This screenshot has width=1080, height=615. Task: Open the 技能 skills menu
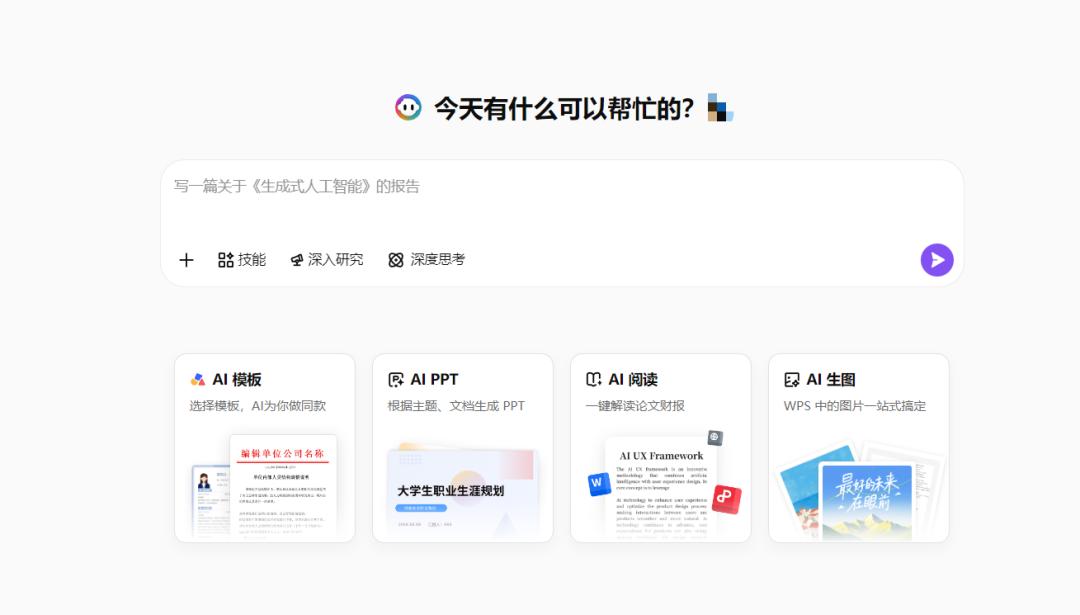coord(242,260)
